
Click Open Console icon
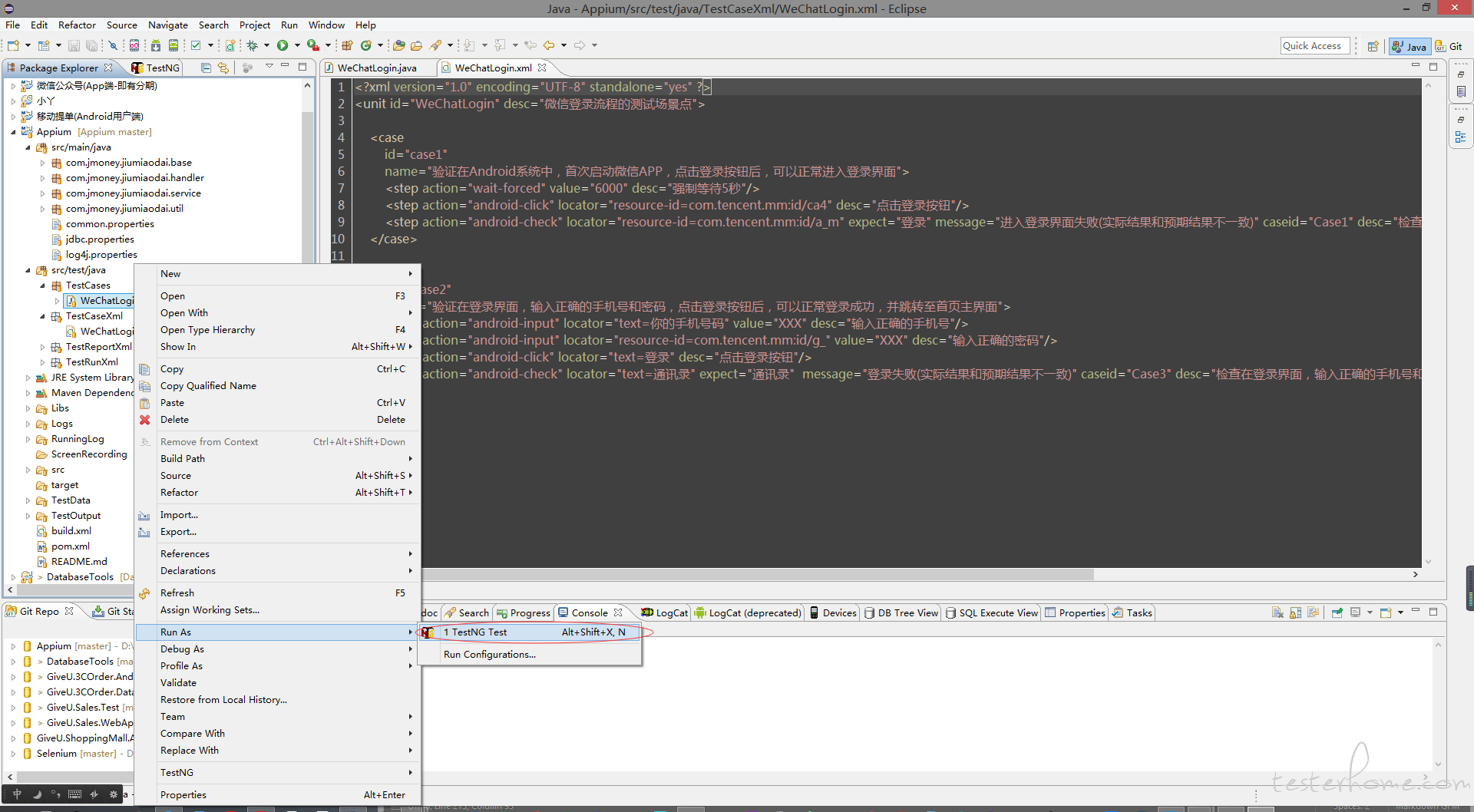[1386, 612]
